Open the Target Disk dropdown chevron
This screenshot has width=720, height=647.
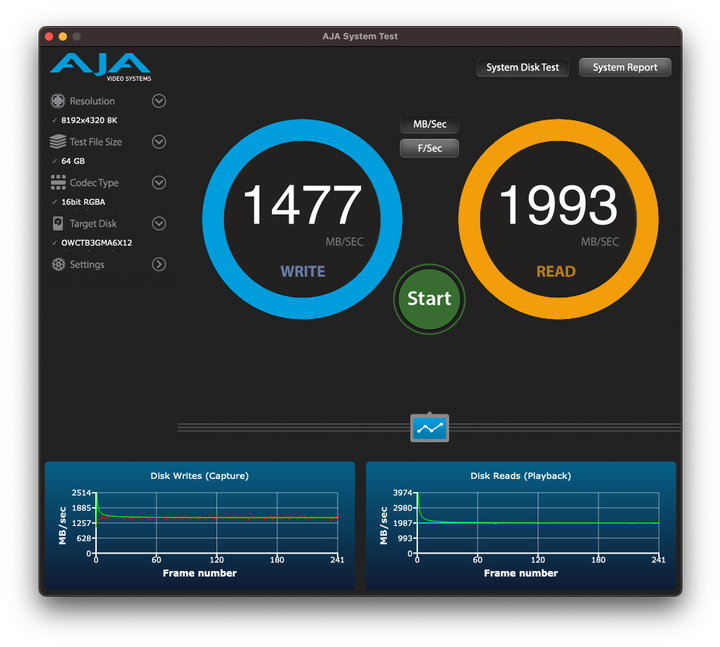[x=159, y=224]
